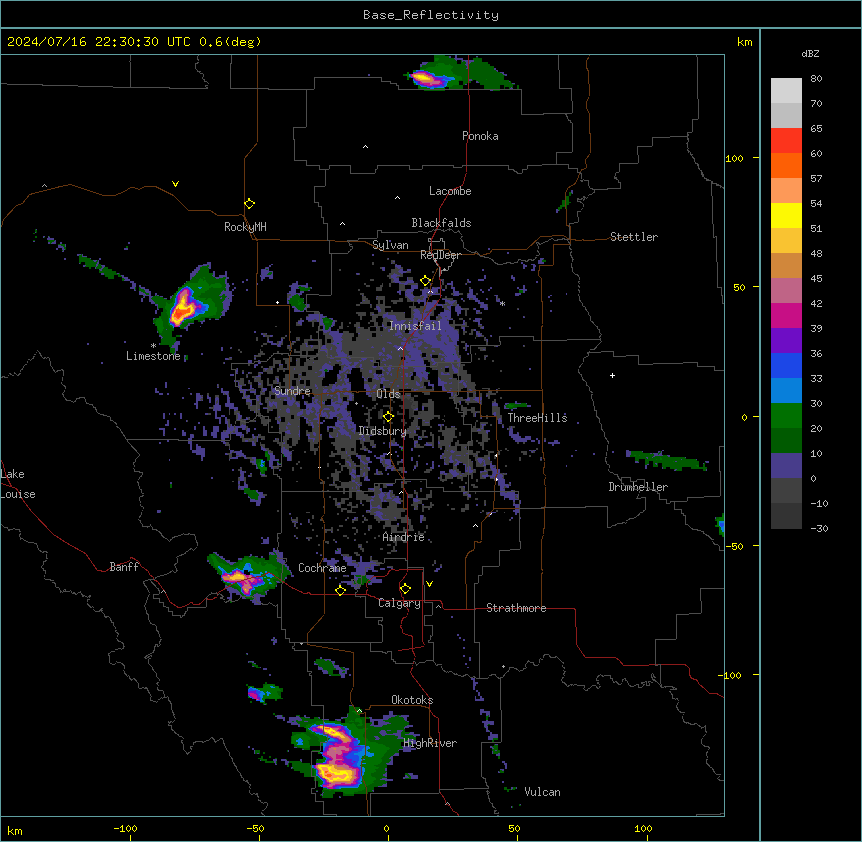Click the Strathmore label
The height and width of the screenshot is (842, 862).
(x=516, y=608)
